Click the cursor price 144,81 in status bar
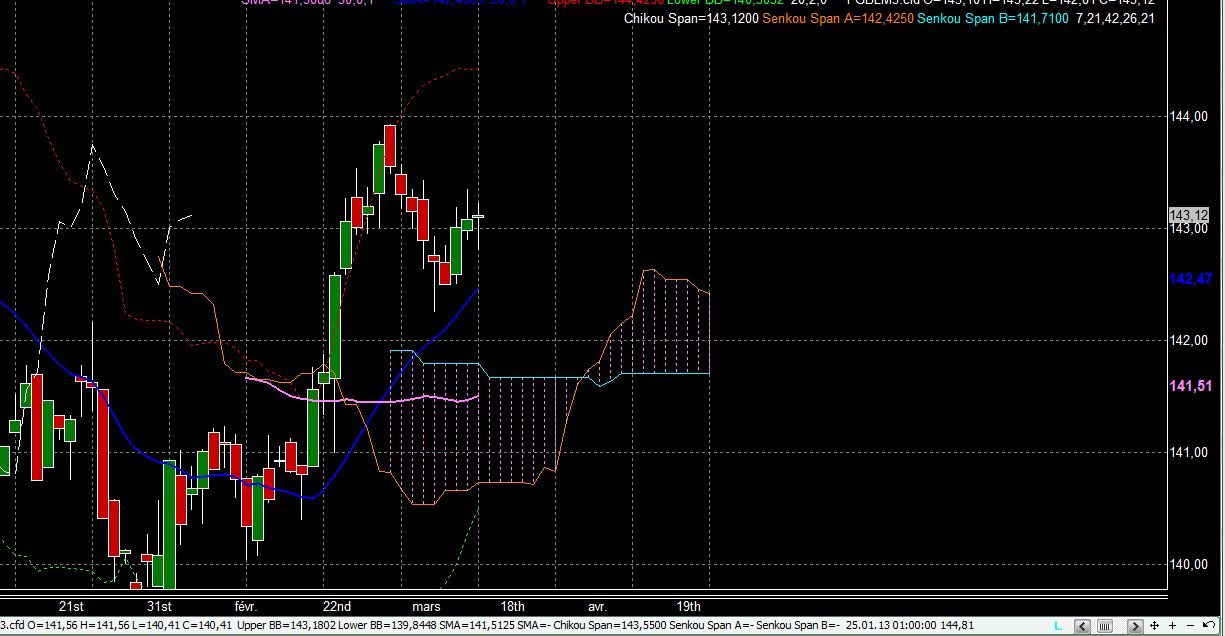The height and width of the screenshot is (636, 1225). pos(959,626)
